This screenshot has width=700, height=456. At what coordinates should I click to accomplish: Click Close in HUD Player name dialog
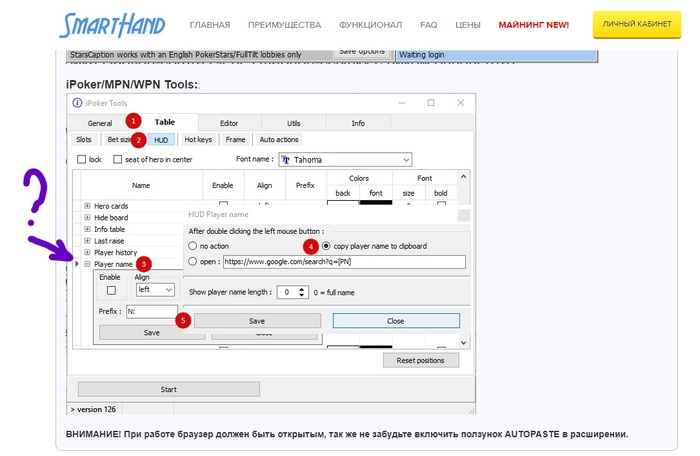pos(396,321)
